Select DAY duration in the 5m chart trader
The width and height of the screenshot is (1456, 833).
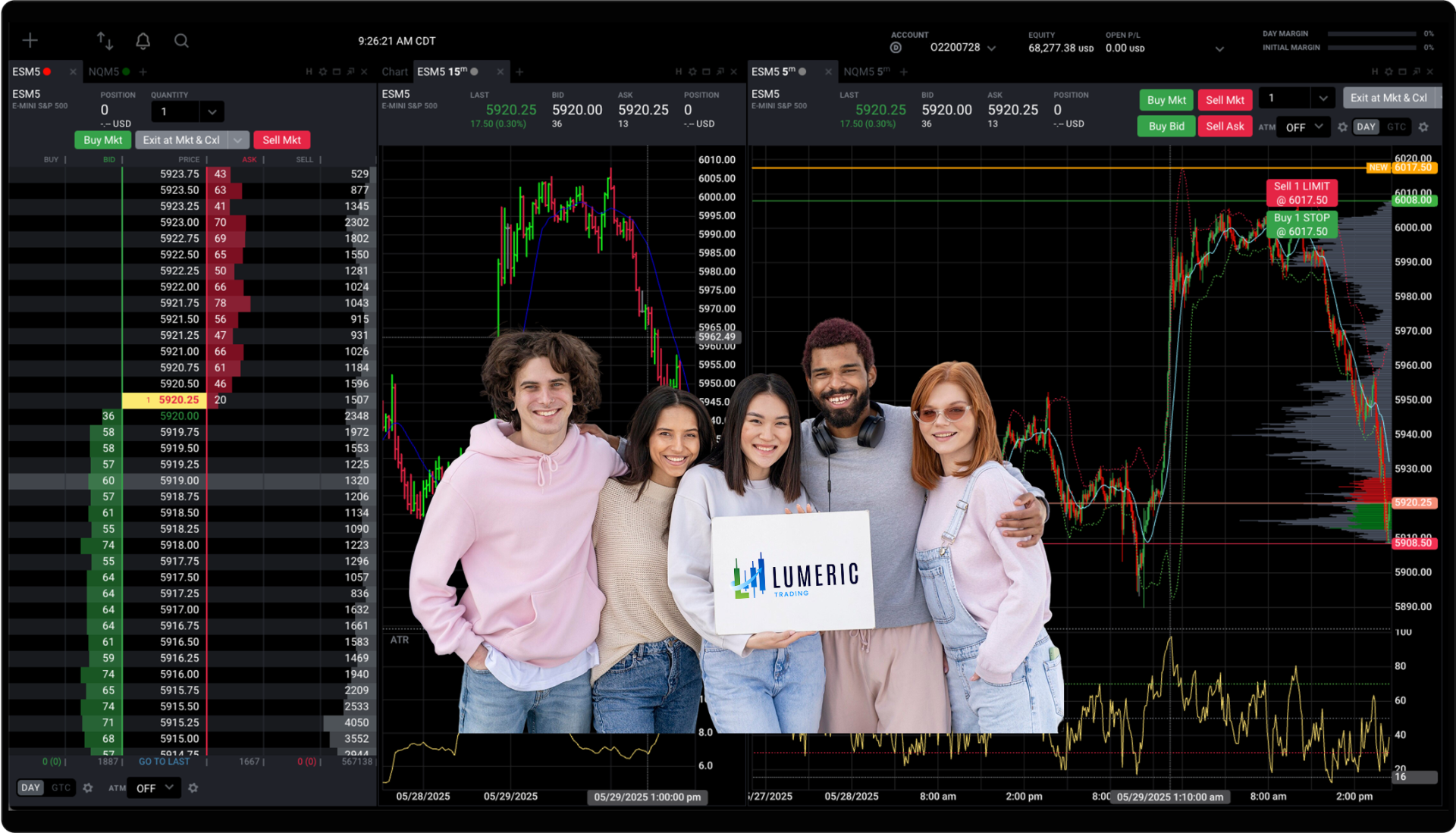tap(1366, 127)
